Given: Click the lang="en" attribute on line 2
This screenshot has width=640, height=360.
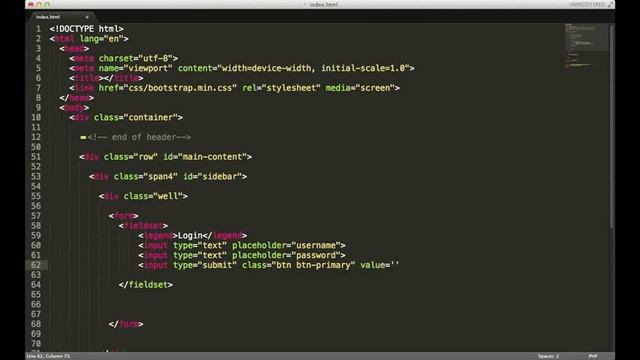Looking at the screenshot, I should (x=102, y=39).
